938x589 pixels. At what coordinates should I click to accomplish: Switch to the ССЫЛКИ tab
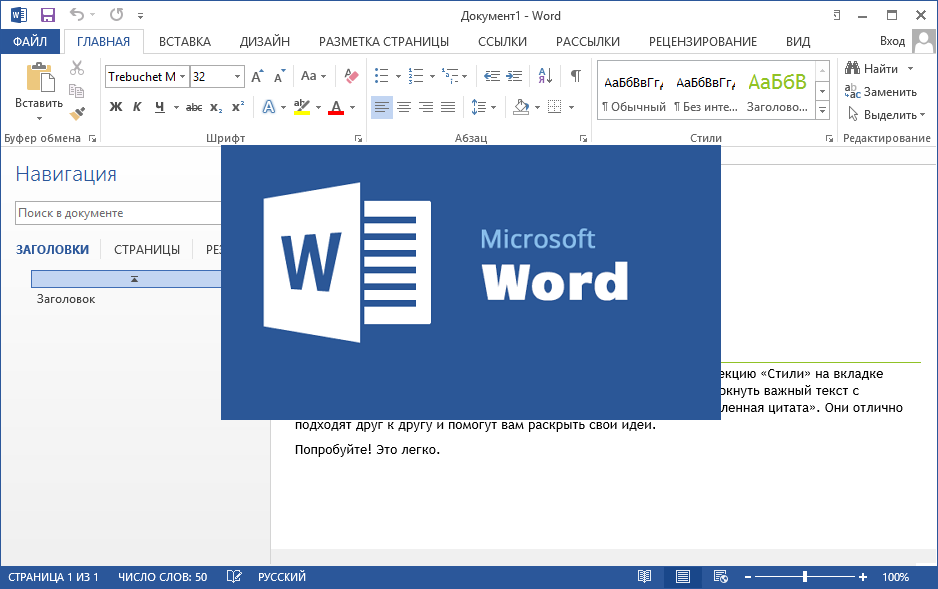click(502, 41)
